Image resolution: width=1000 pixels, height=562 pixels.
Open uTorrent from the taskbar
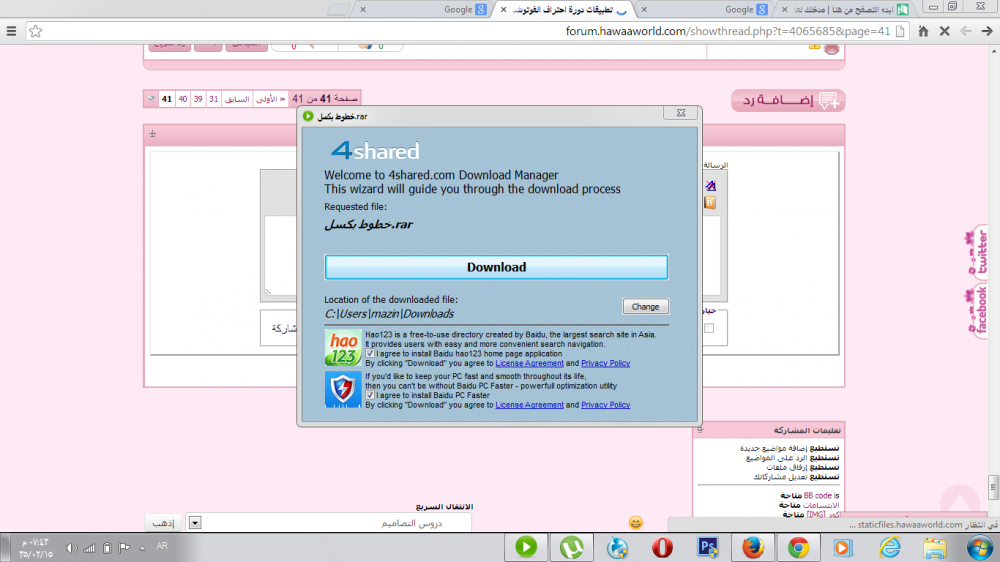(572, 547)
